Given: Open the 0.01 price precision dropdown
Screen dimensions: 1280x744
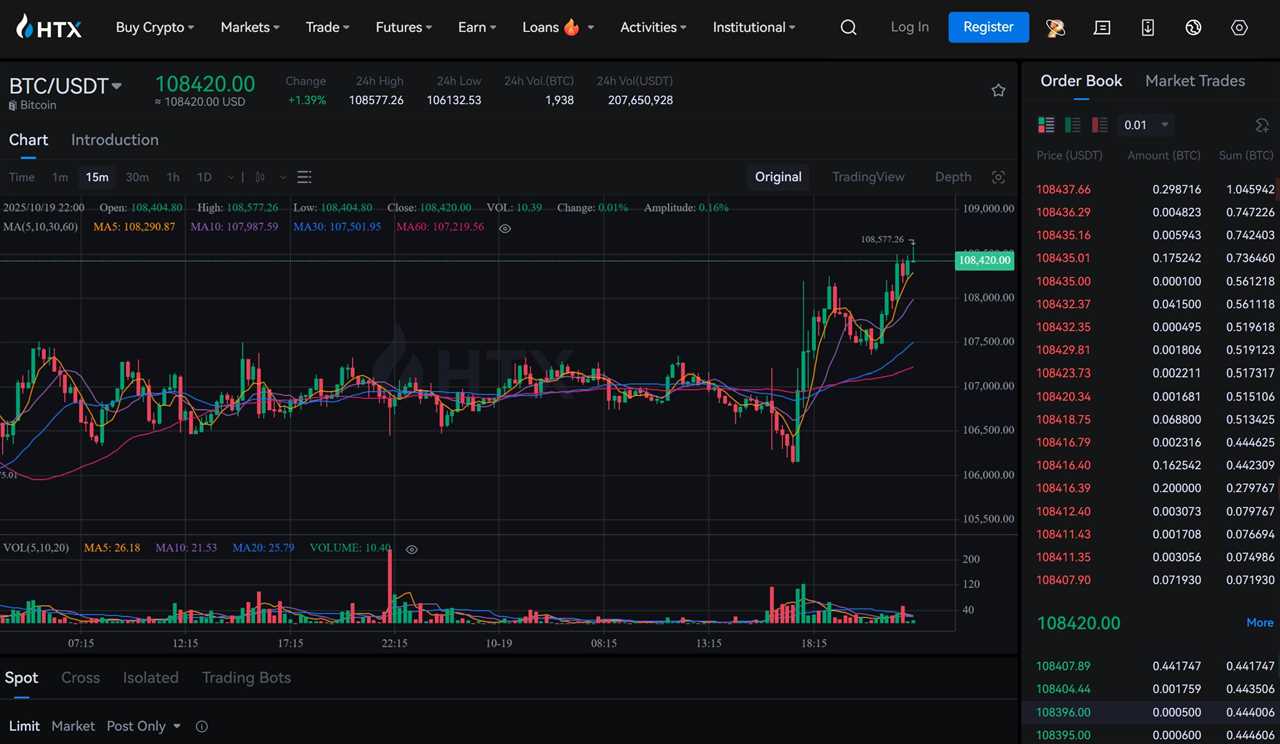Looking at the screenshot, I should (1145, 125).
